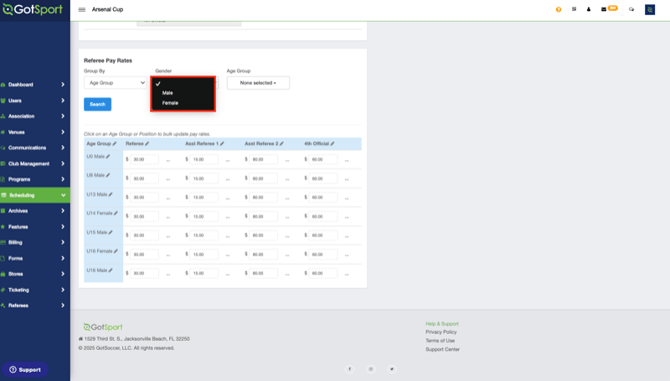Image resolution: width=670 pixels, height=381 pixels.
Task: Click the U8 Male Referee rate field
Action: click(144, 179)
